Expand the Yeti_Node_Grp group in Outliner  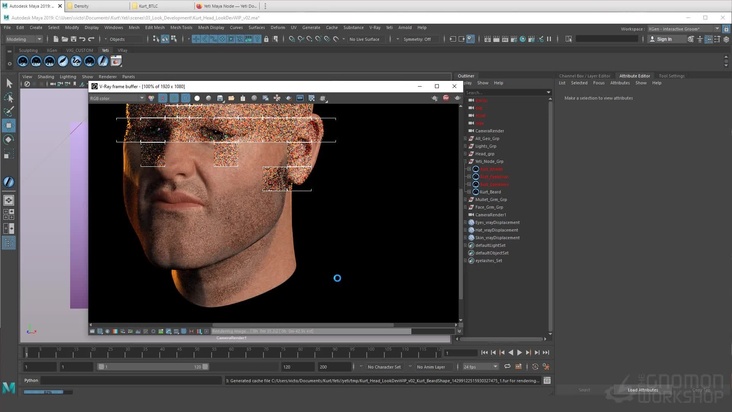[x=466, y=161]
